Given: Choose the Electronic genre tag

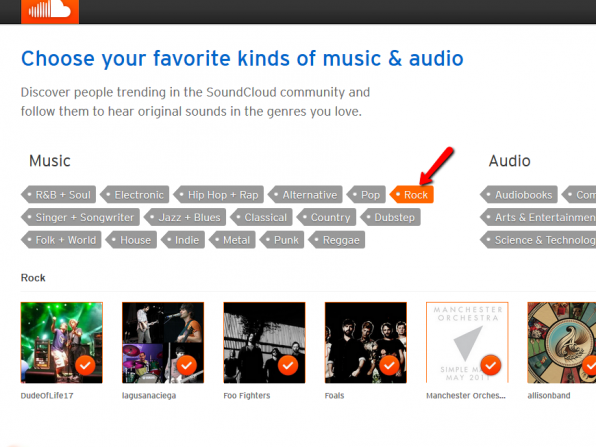Looking at the screenshot, I should pyautogui.click(x=135, y=195).
